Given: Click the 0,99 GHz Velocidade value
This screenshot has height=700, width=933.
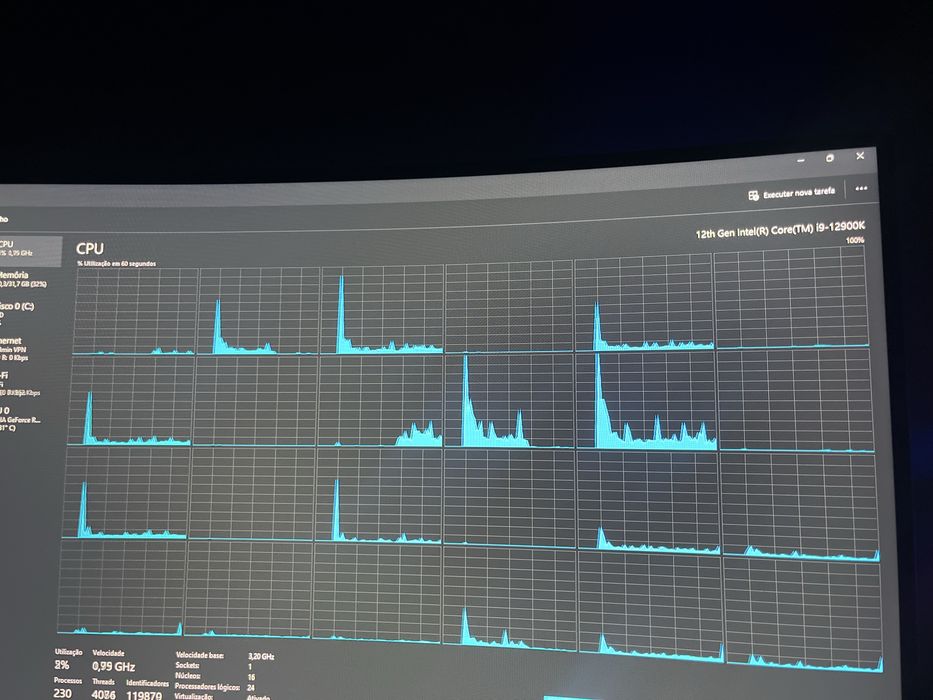Looking at the screenshot, I should 114,666.
